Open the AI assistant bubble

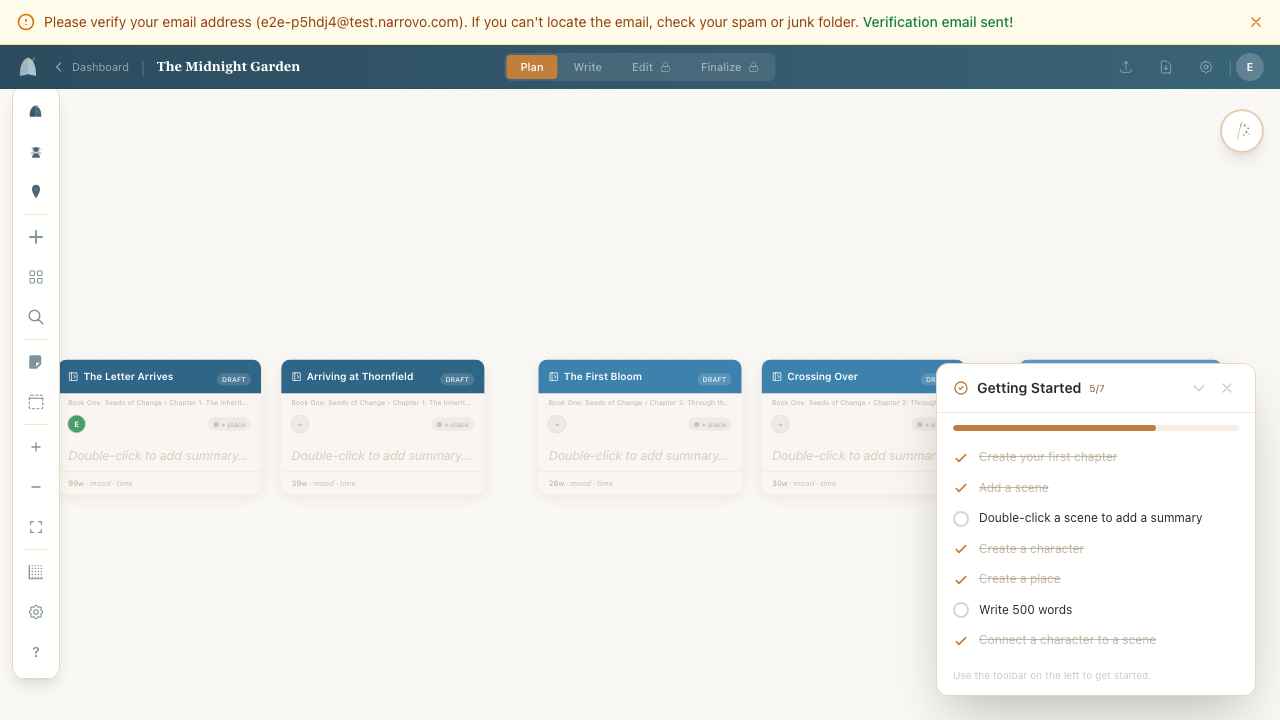[1241, 130]
